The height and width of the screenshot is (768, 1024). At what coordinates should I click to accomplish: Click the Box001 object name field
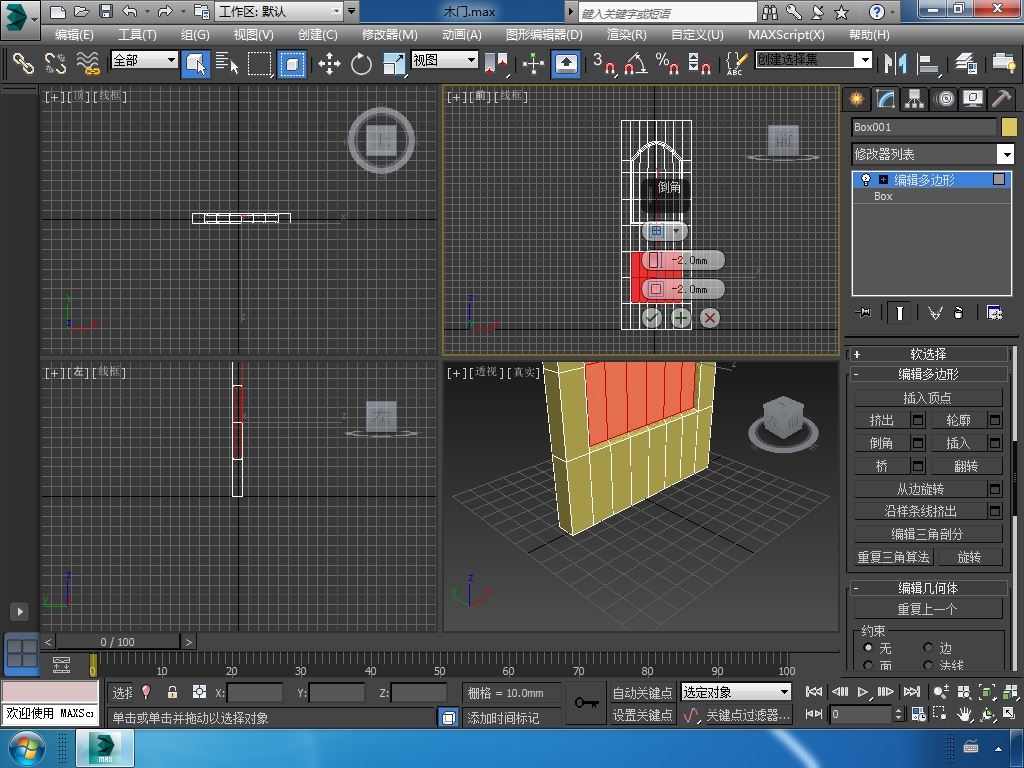pyautogui.click(x=923, y=127)
